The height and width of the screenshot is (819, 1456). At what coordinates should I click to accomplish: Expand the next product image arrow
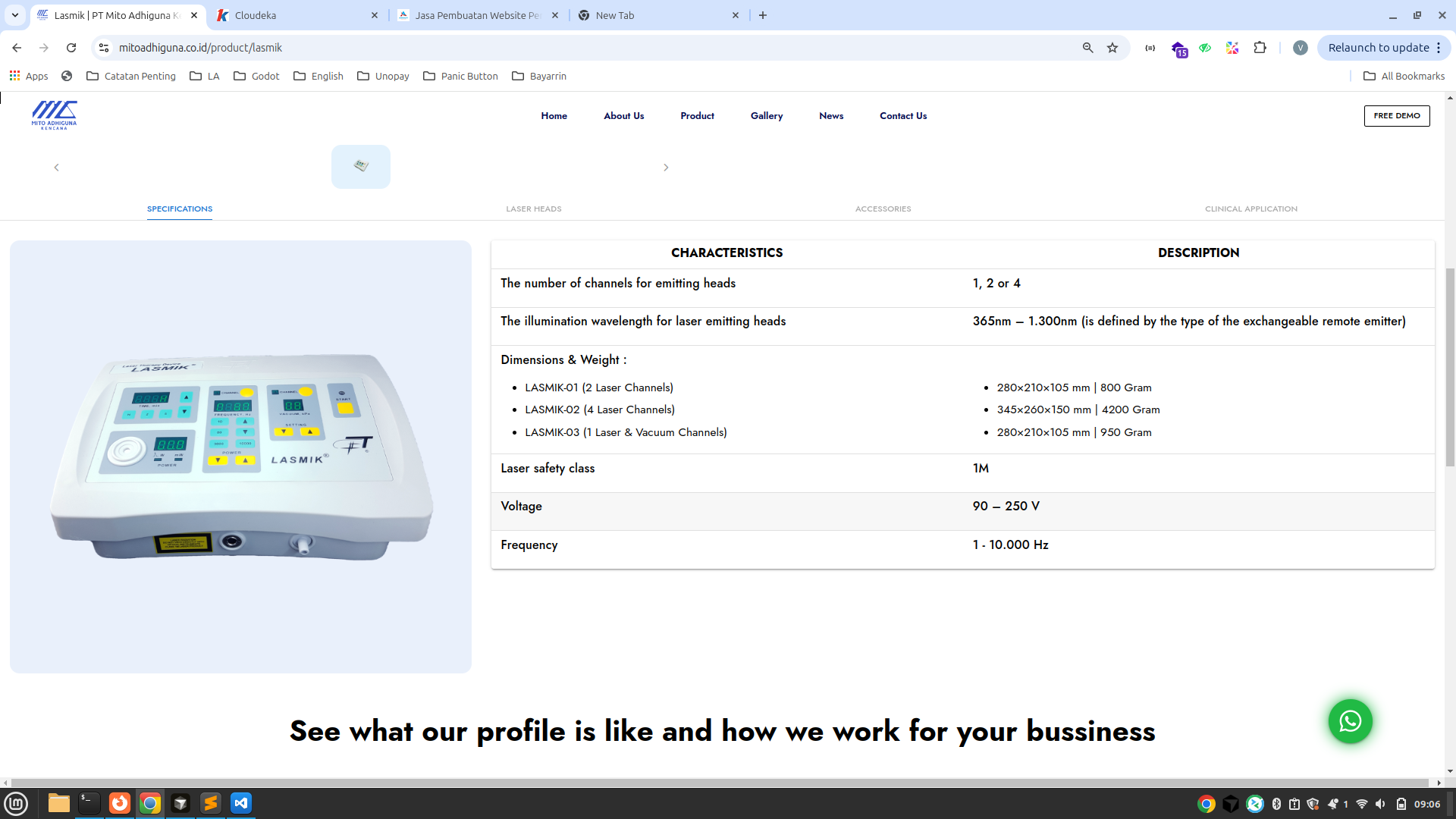click(x=666, y=167)
